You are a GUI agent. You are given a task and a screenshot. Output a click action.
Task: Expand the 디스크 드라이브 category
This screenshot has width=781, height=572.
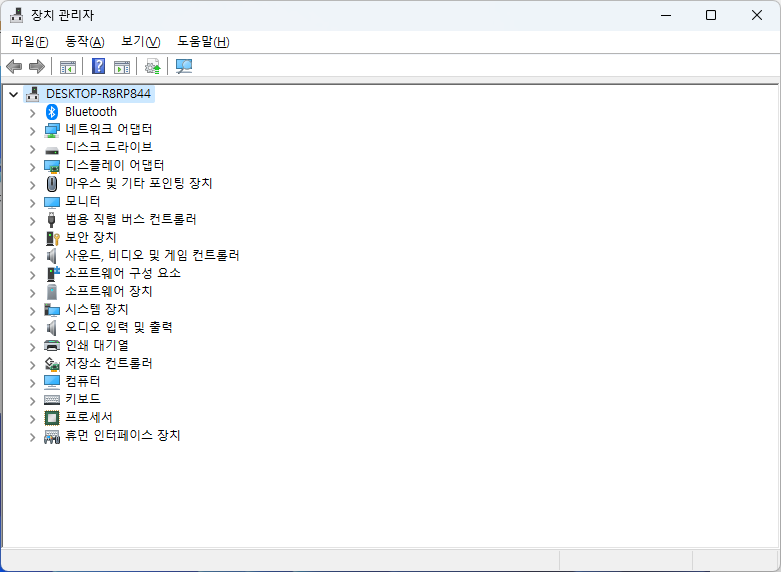coord(32,149)
